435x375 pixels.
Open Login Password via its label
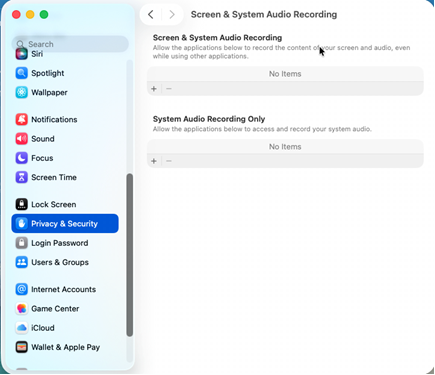(x=60, y=243)
